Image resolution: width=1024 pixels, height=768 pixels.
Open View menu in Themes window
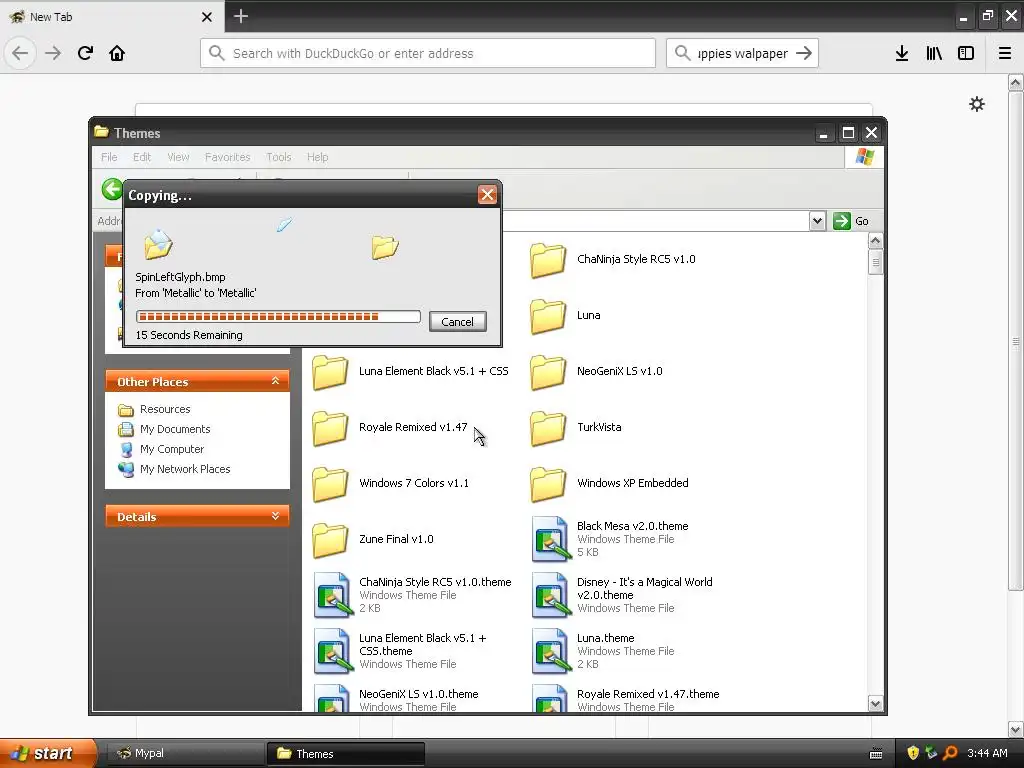pos(178,157)
